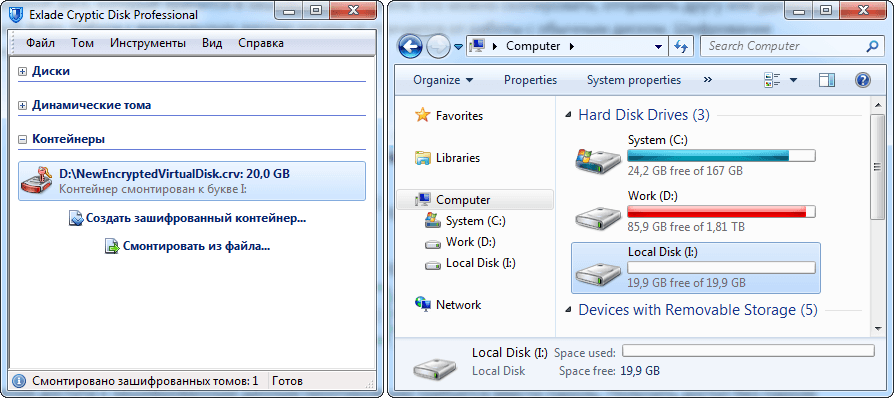Screen dimensions: 895x400
Task: Click the search magnifier icon
Action: (873, 46)
